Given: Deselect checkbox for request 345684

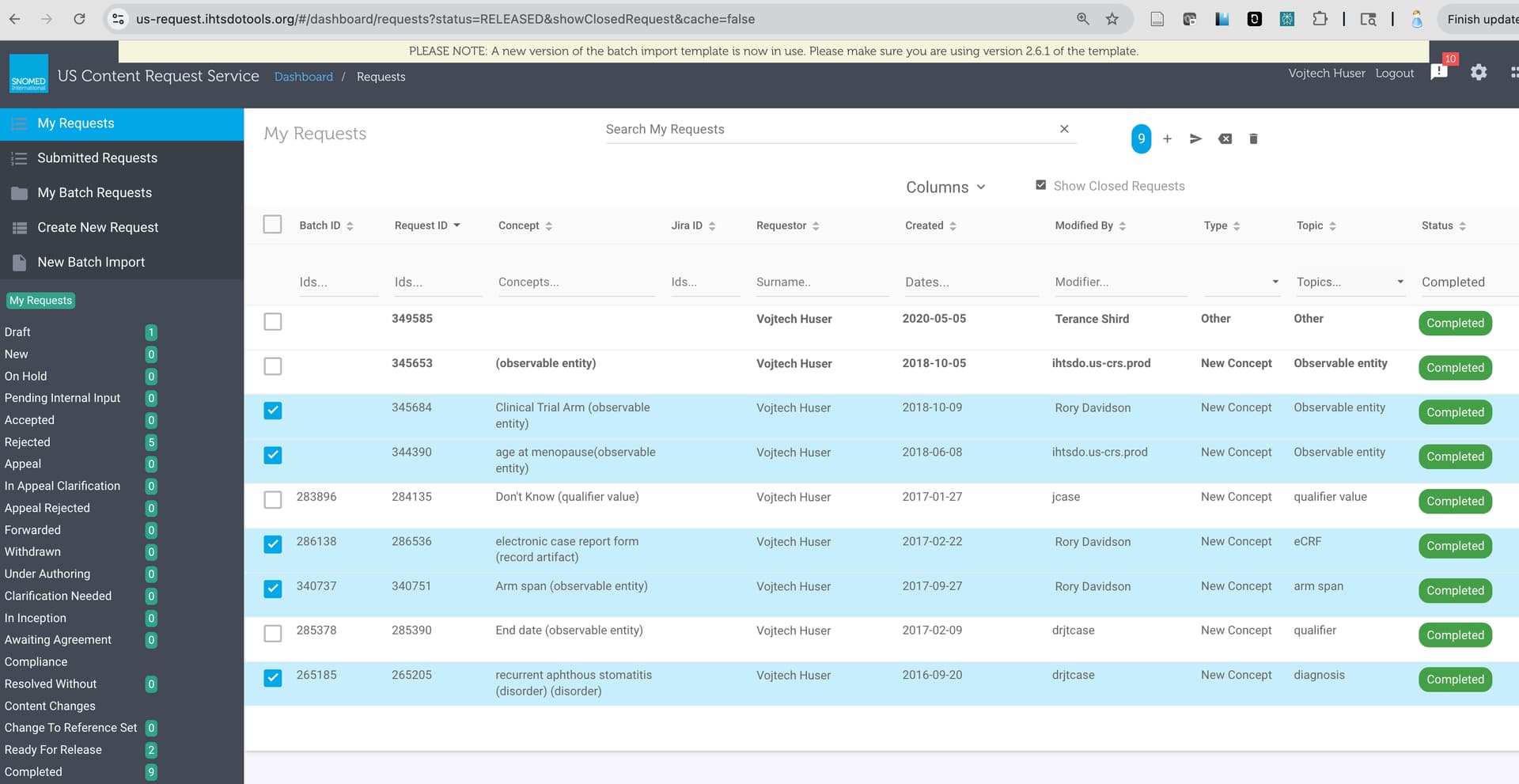Looking at the screenshot, I should [x=273, y=411].
